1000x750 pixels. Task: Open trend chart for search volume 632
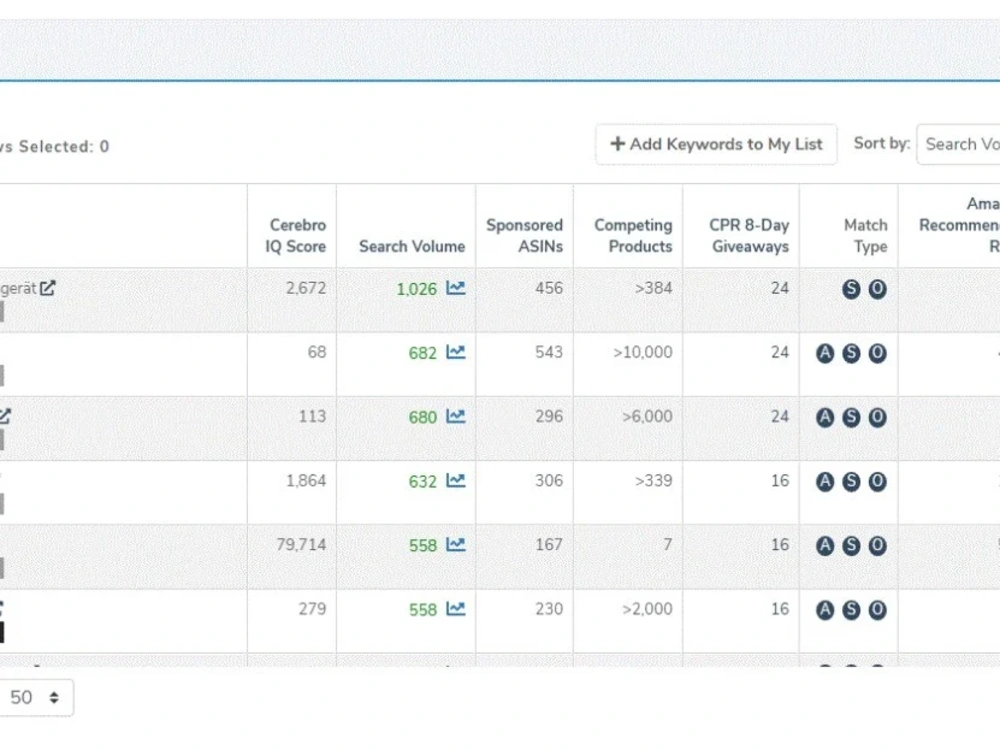tap(455, 480)
